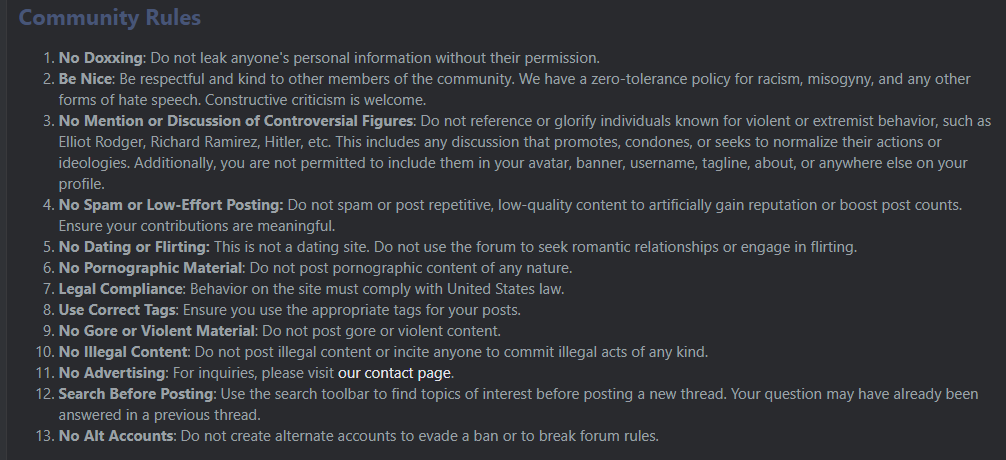Select the No Doxxing rule title
The image size is (1006, 460).
(x=100, y=58)
